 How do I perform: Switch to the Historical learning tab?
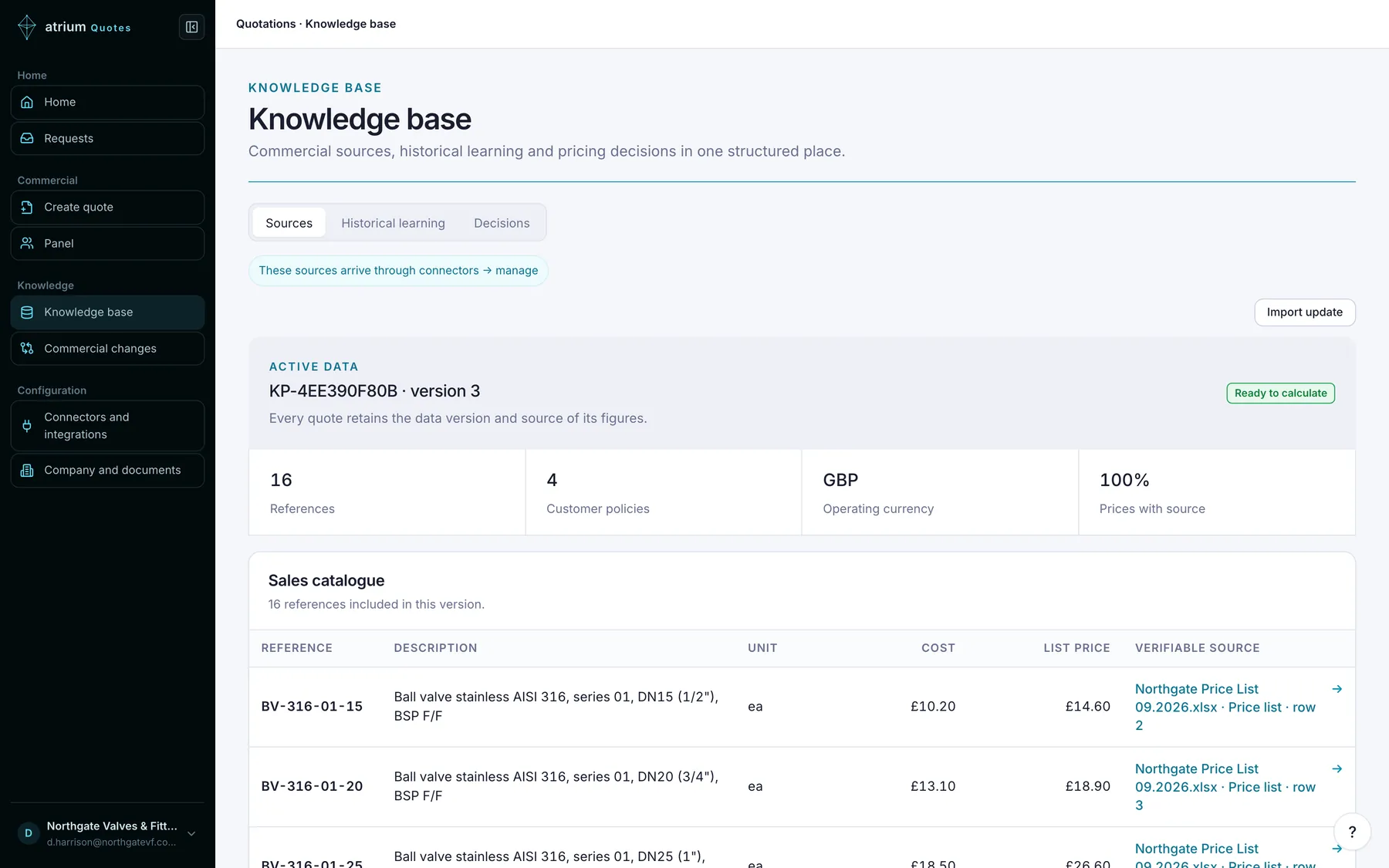coord(393,223)
